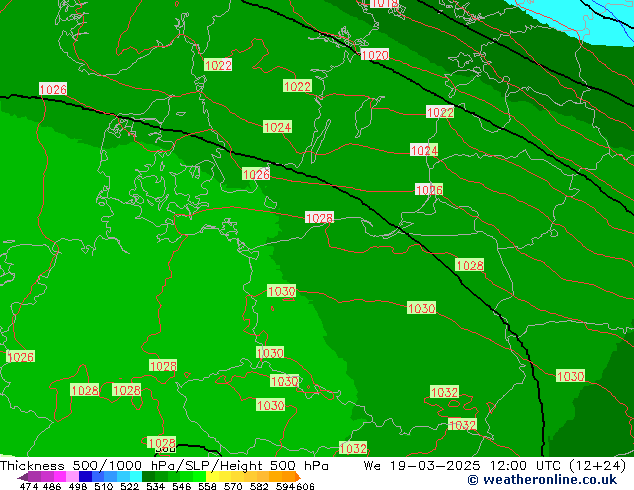
Task: Click the bright magenta legend swatch
Action: [59, 476]
